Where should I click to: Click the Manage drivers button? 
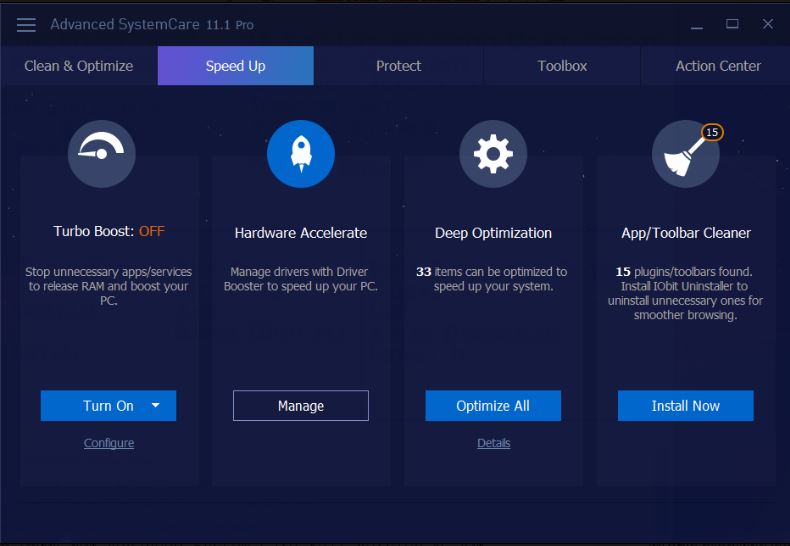[x=301, y=405]
